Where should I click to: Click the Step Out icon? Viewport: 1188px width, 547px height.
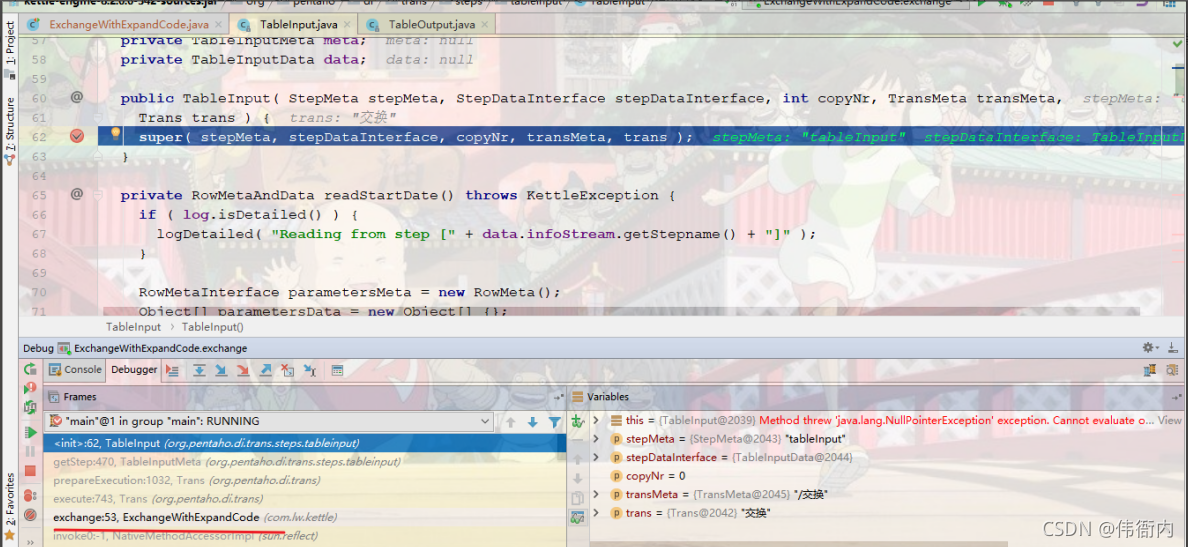265,370
